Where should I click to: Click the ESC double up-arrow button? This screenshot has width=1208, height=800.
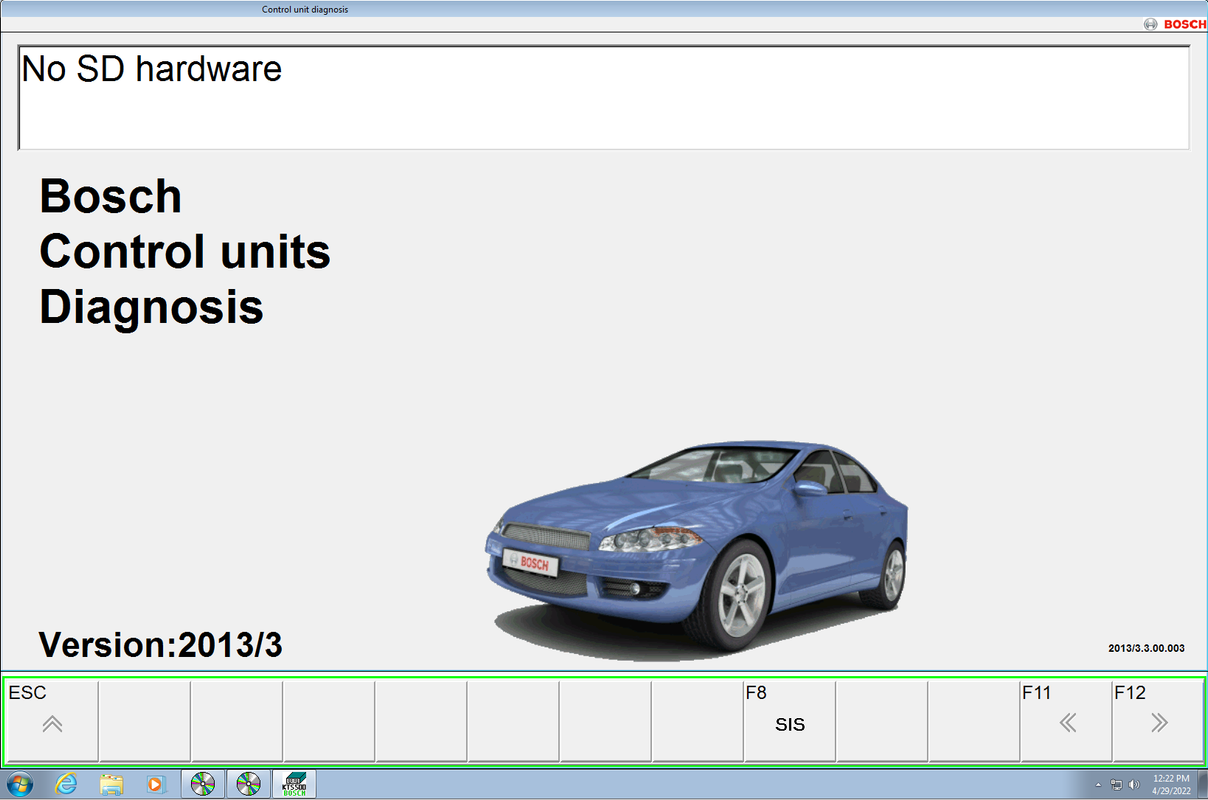click(x=52, y=722)
